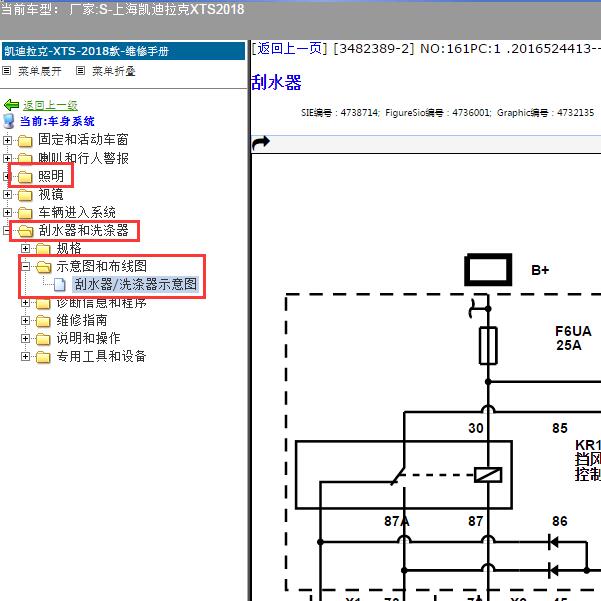Expand the 专用工具和设备 node
The height and width of the screenshot is (601, 601).
click(x=25, y=356)
